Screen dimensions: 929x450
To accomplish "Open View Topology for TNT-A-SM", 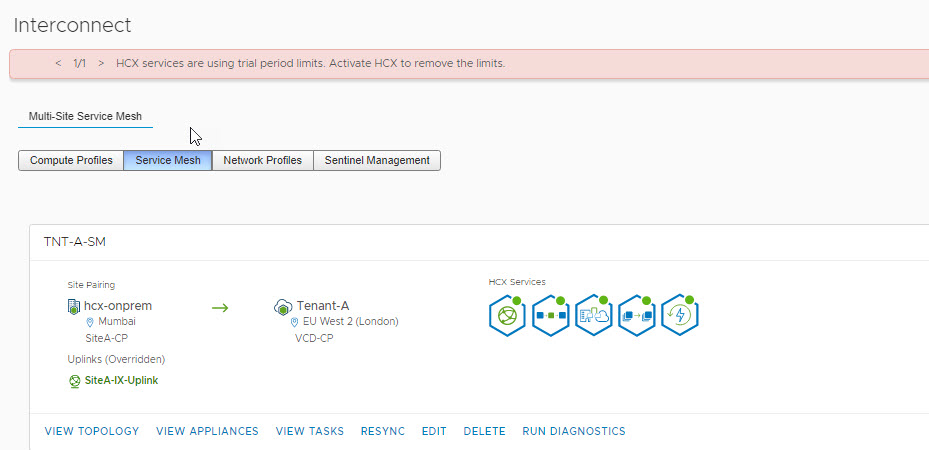I will tap(92, 431).
